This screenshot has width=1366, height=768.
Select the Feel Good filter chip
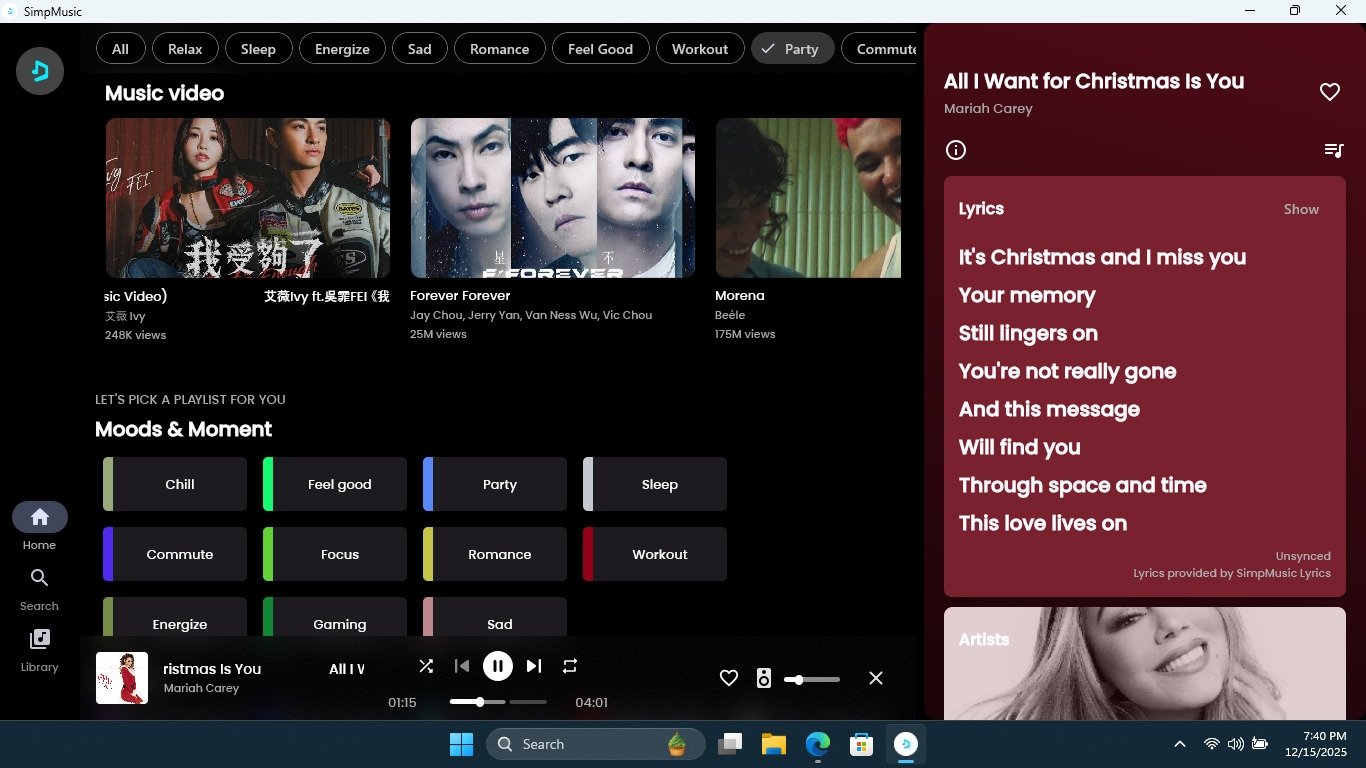[600, 49]
